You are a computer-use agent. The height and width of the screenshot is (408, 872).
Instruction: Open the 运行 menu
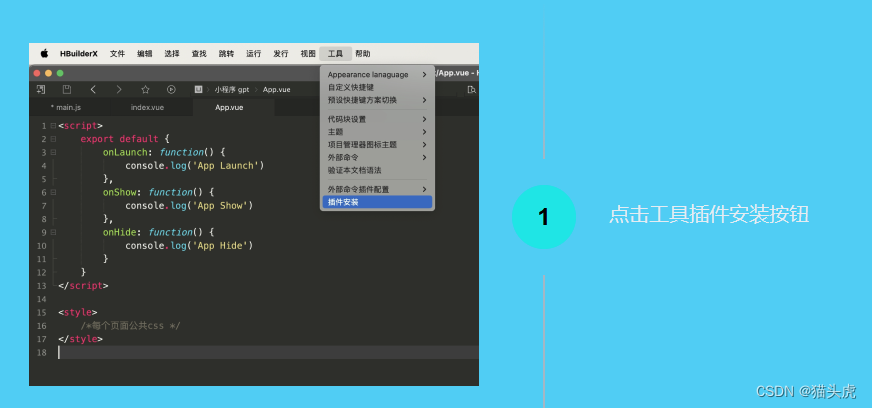click(x=254, y=53)
